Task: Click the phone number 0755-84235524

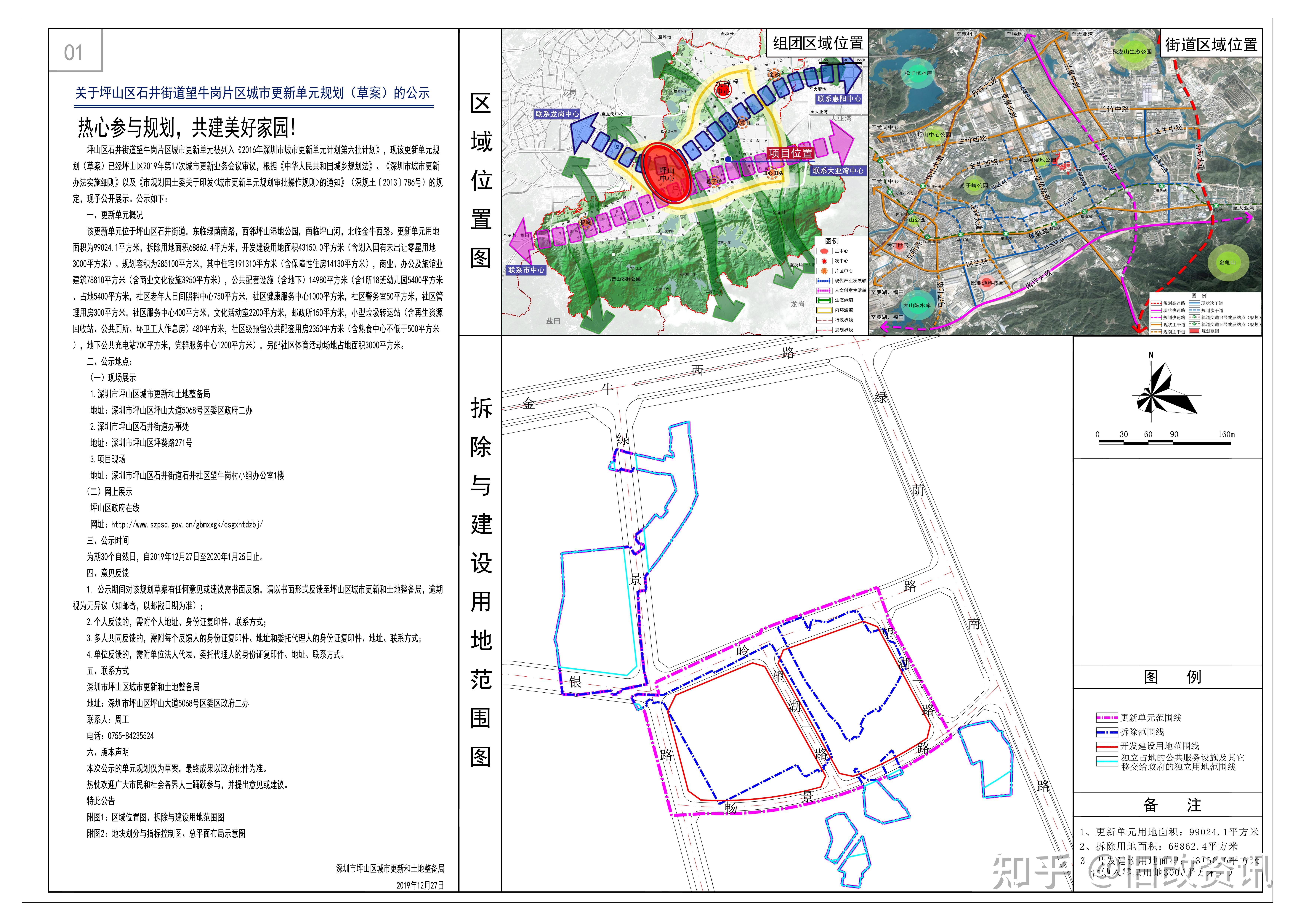Action: pyautogui.click(x=131, y=736)
